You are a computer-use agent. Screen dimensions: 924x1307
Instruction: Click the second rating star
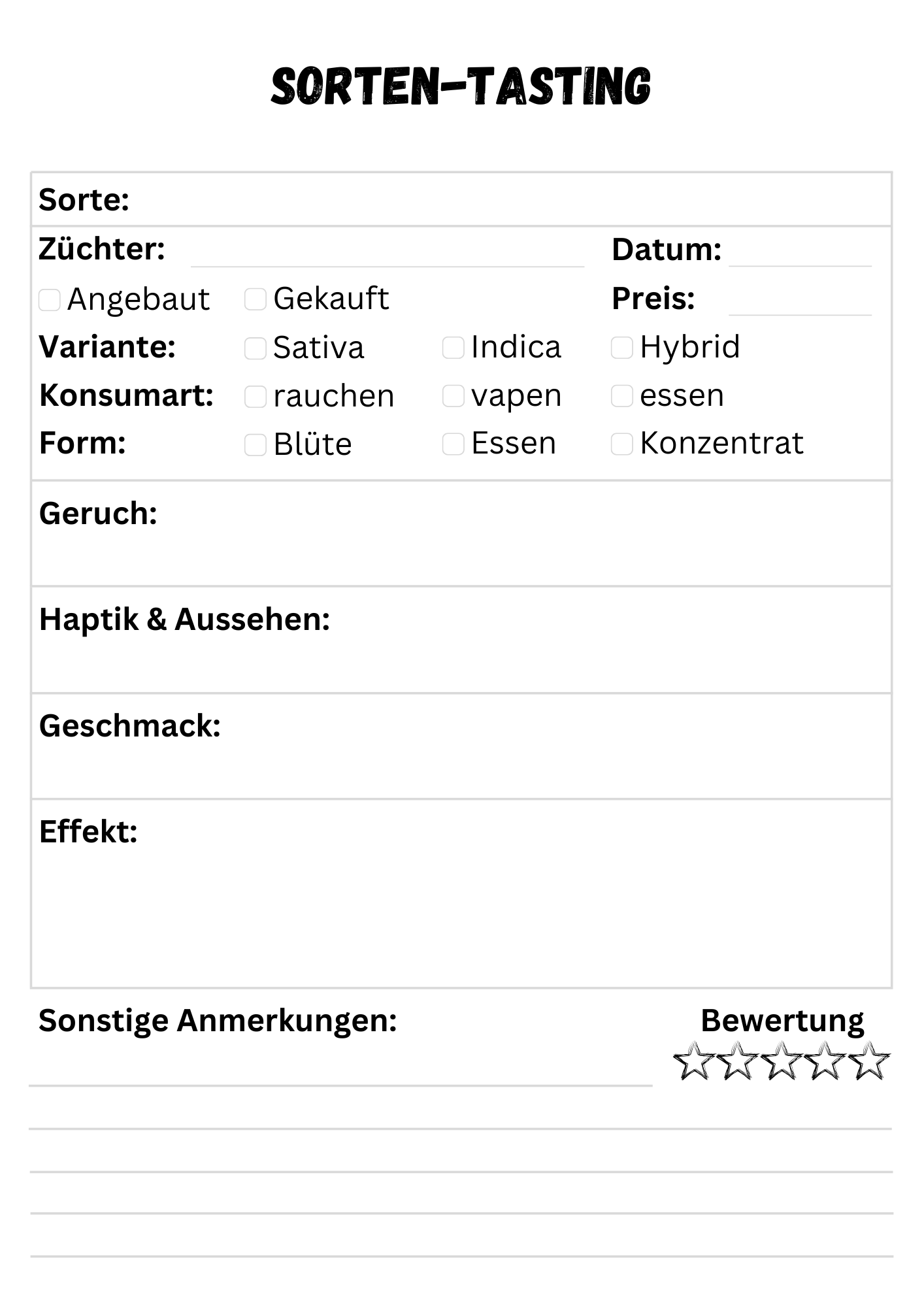[737, 1061]
